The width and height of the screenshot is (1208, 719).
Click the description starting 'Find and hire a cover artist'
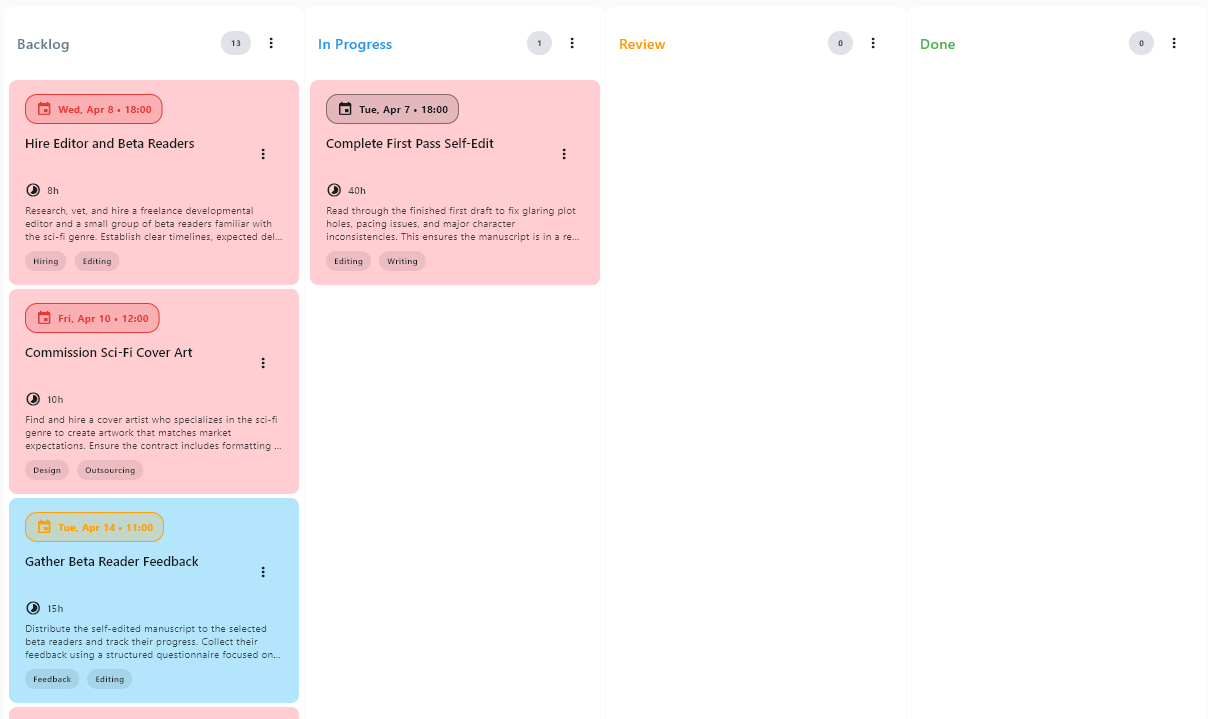[154, 433]
